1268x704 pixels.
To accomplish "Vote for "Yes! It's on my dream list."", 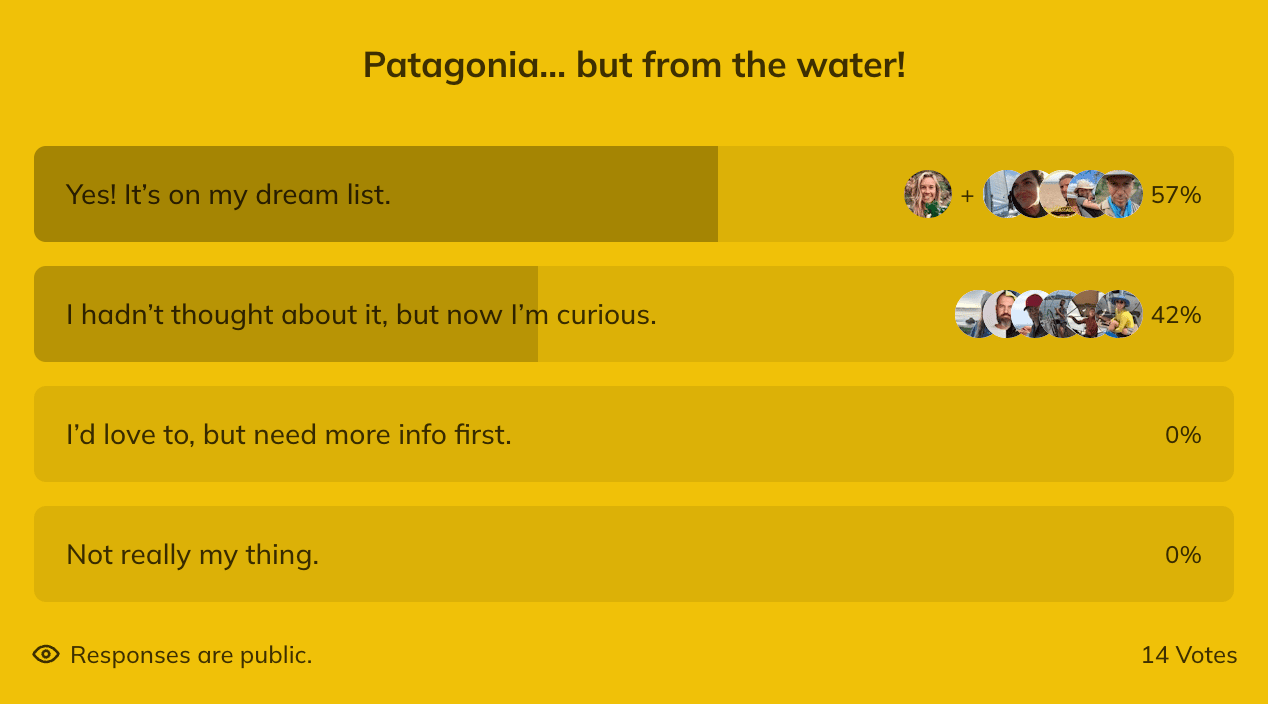I will [228, 194].
